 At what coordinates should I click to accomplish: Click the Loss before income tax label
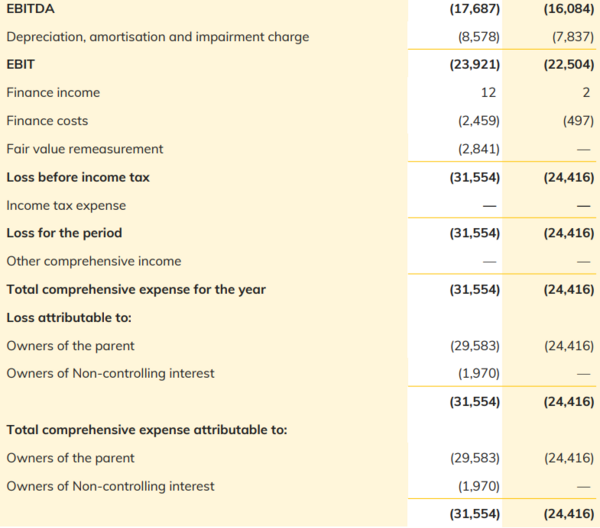pos(78,177)
